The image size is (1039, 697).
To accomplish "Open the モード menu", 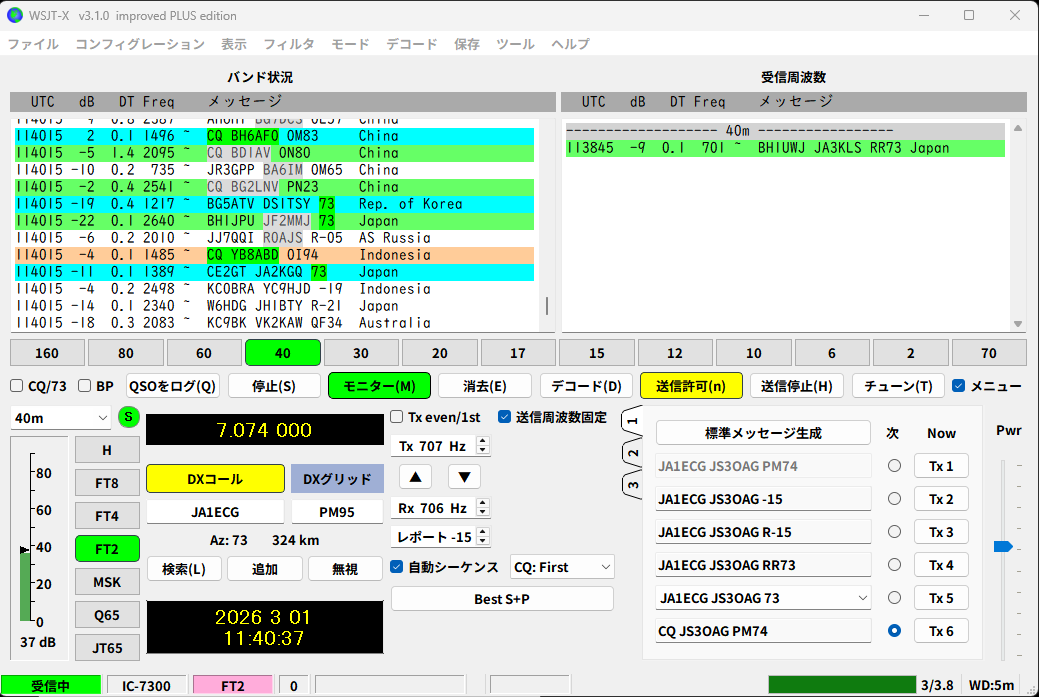I will pyautogui.click(x=350, y=44).
